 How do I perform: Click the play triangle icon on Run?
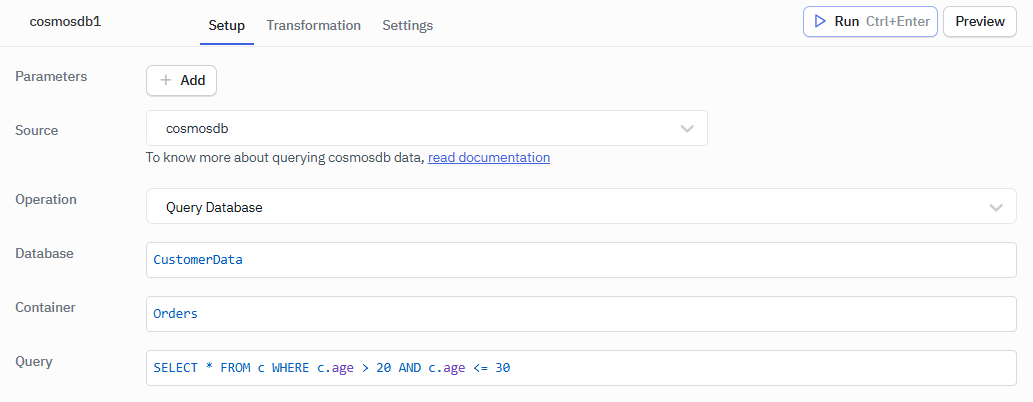(x=820, y=21)
